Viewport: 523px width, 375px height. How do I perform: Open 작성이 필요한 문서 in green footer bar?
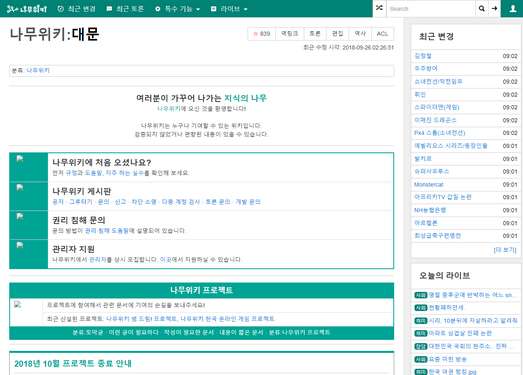tap(188, 332)
